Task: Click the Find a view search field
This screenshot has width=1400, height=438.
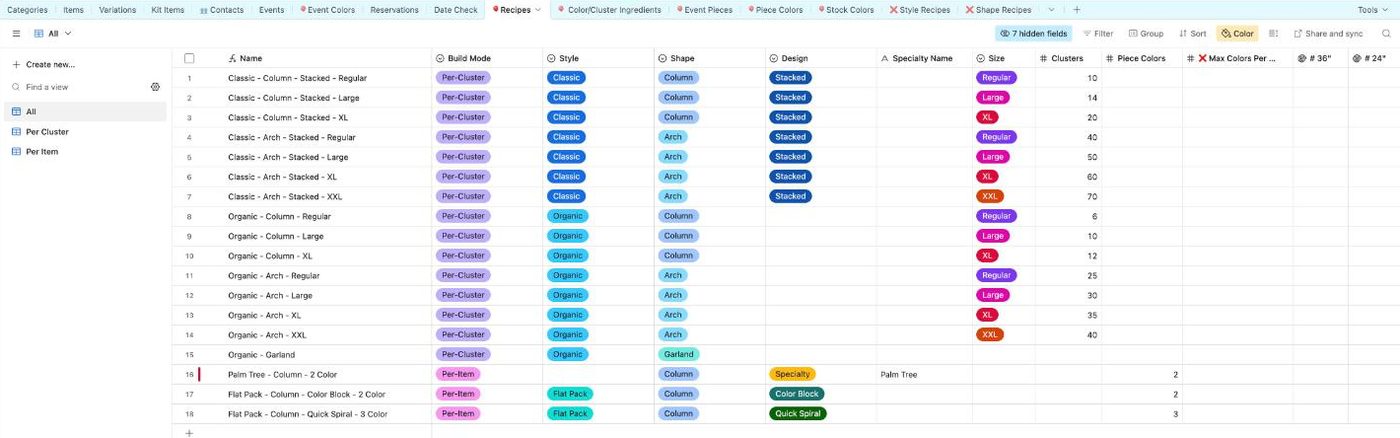Action: point(80,87)
